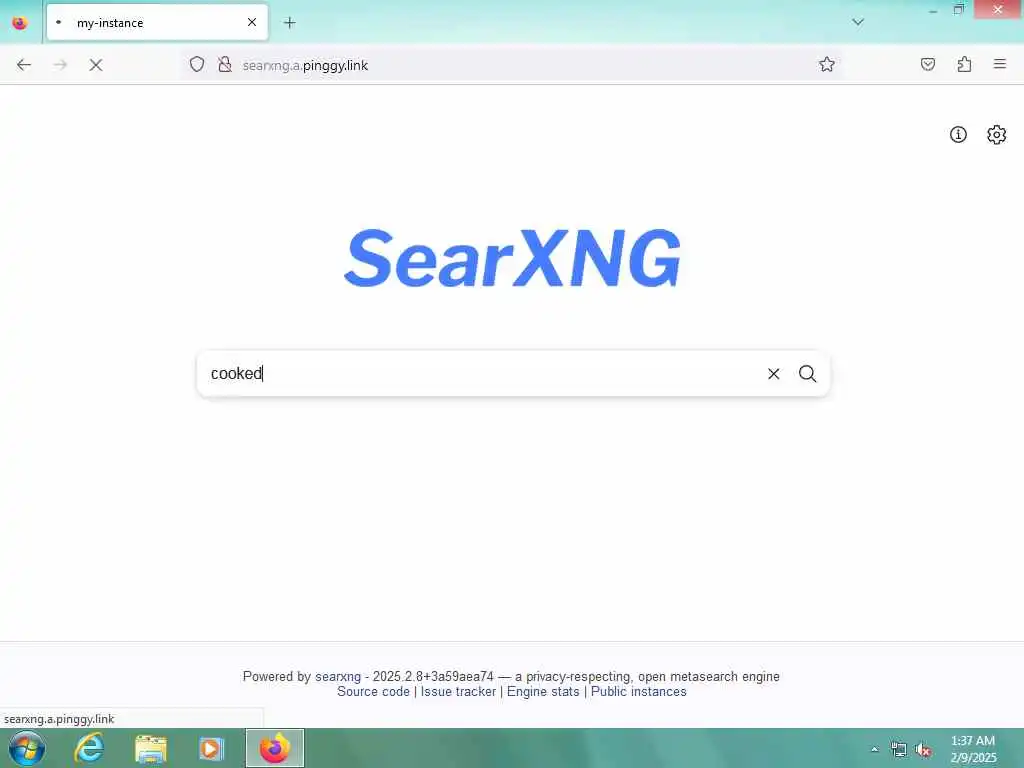Open the muted volume tray icon

923,750
